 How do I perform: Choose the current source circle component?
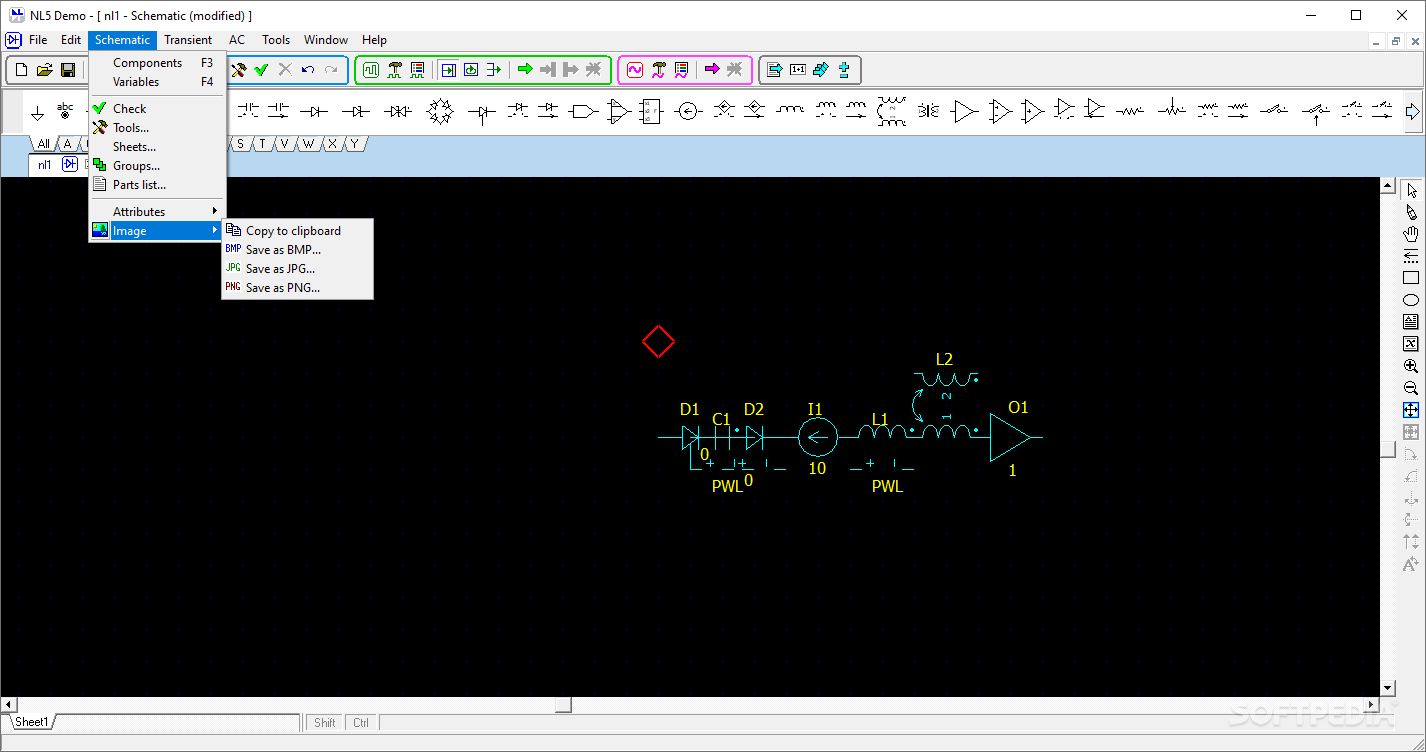coord(687,111)
